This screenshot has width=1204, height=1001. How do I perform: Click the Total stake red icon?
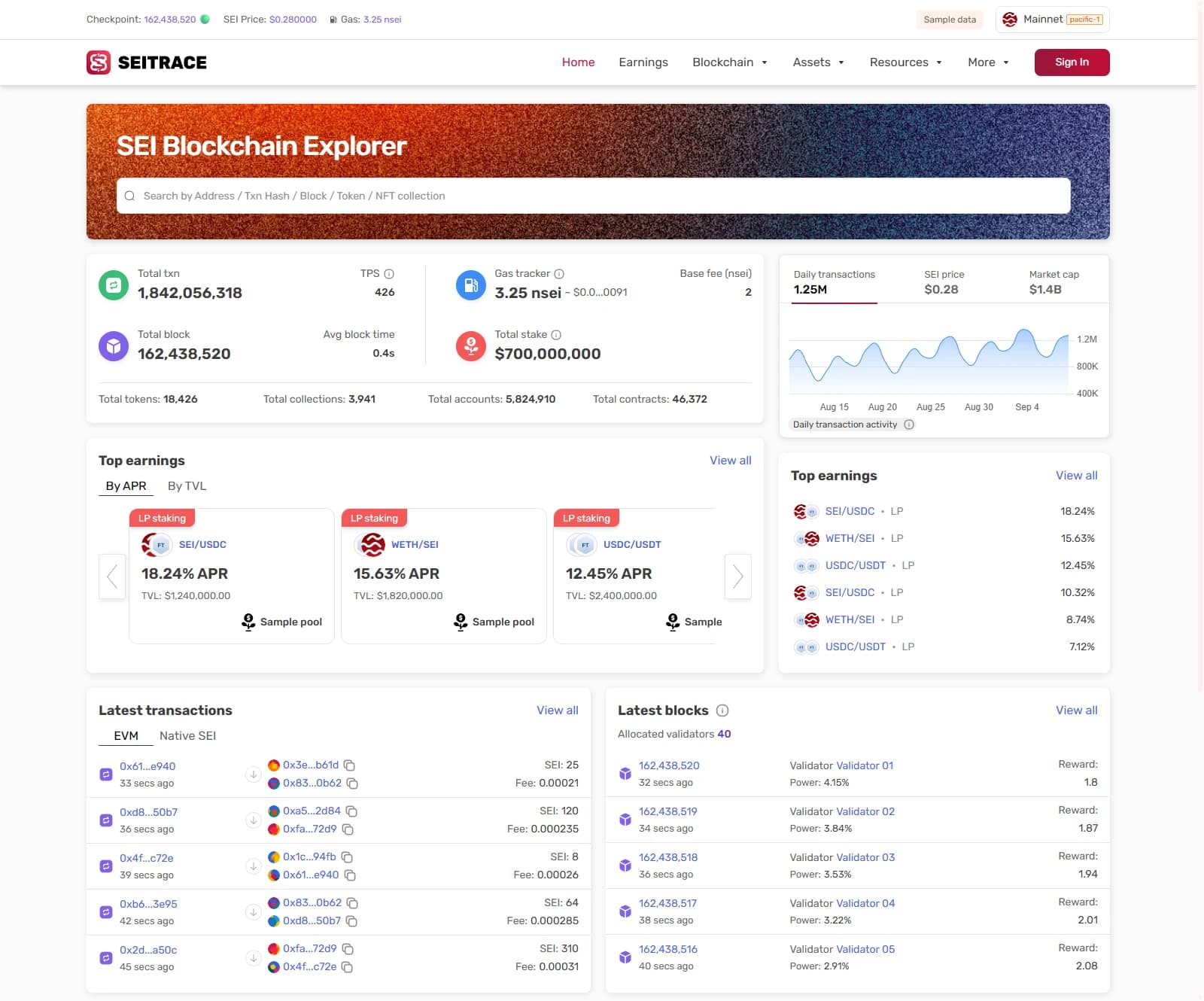[471, 346]
